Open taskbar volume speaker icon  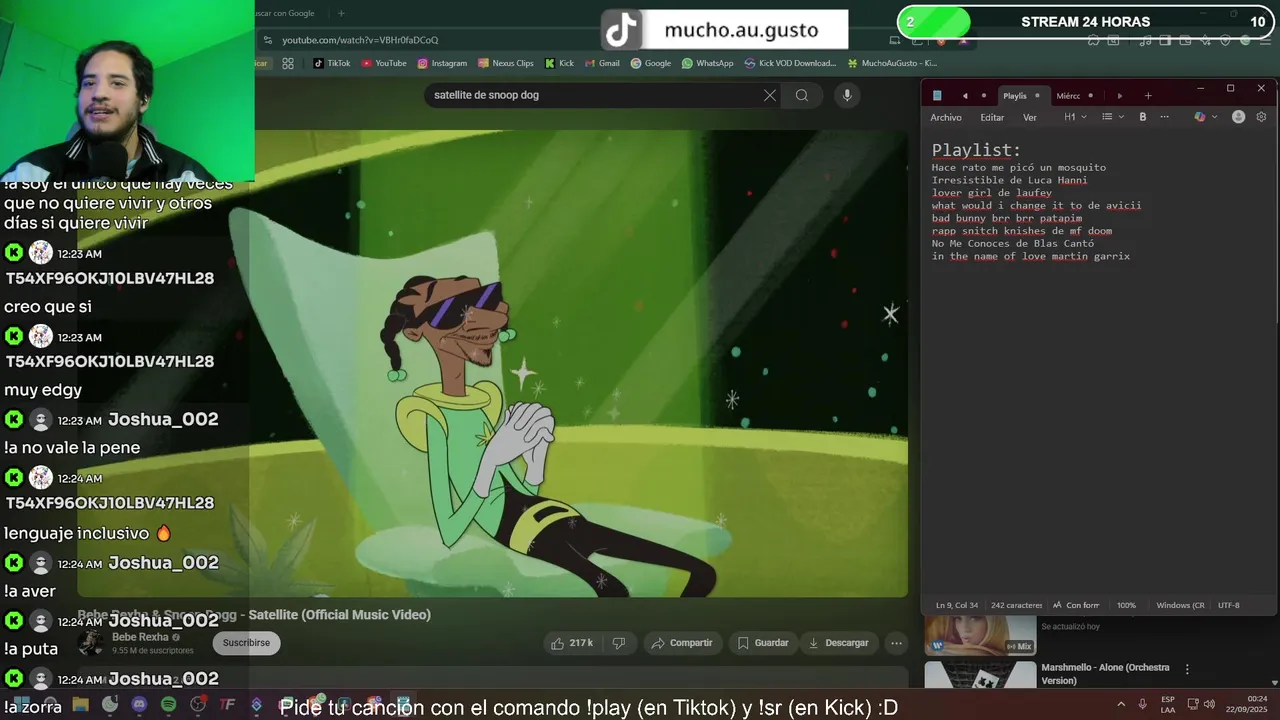[1210, 705]
